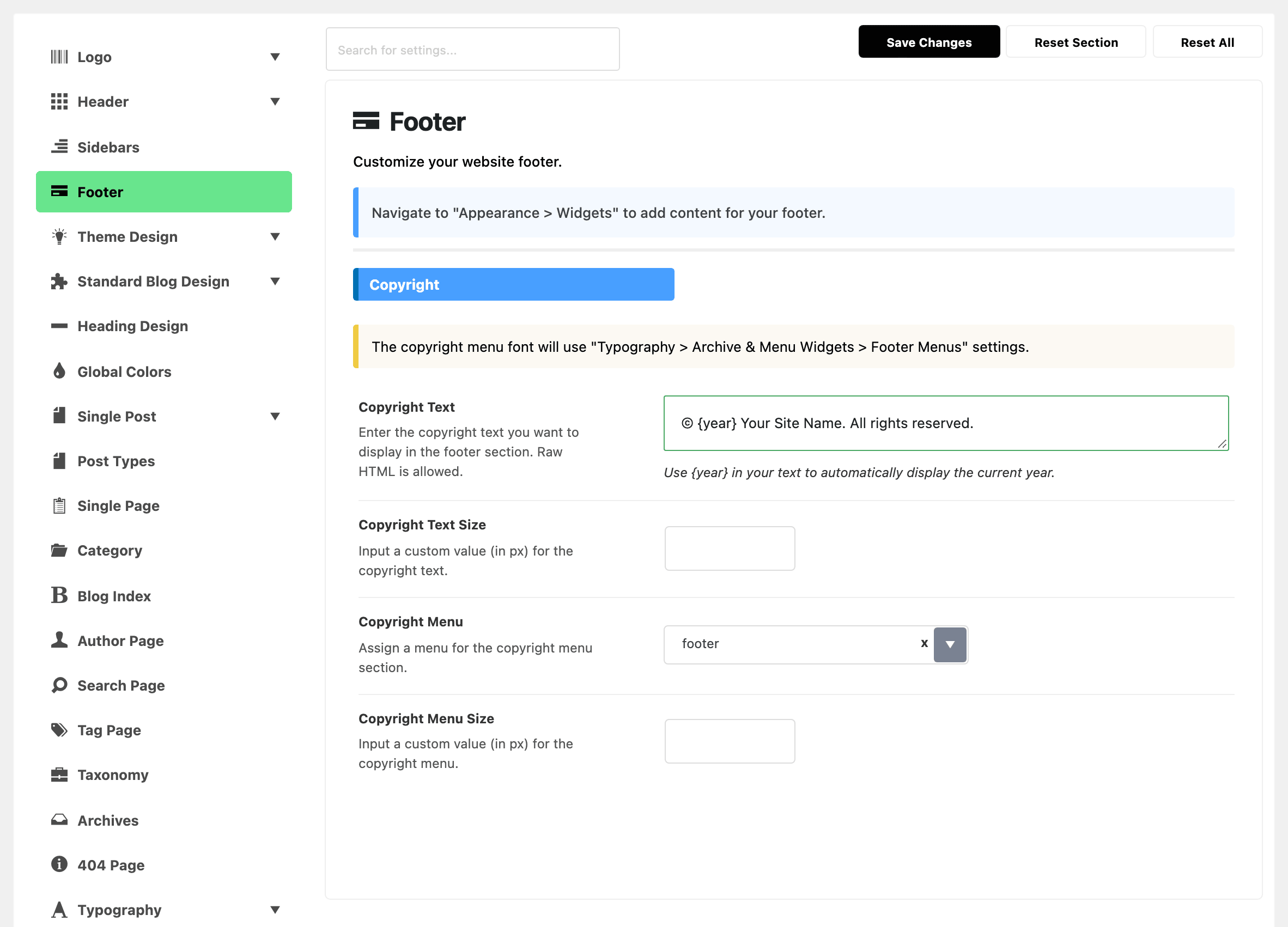Open Heading Design settings
The height and width of the screenshot is (927, 1288).
[x=163, y=326]
